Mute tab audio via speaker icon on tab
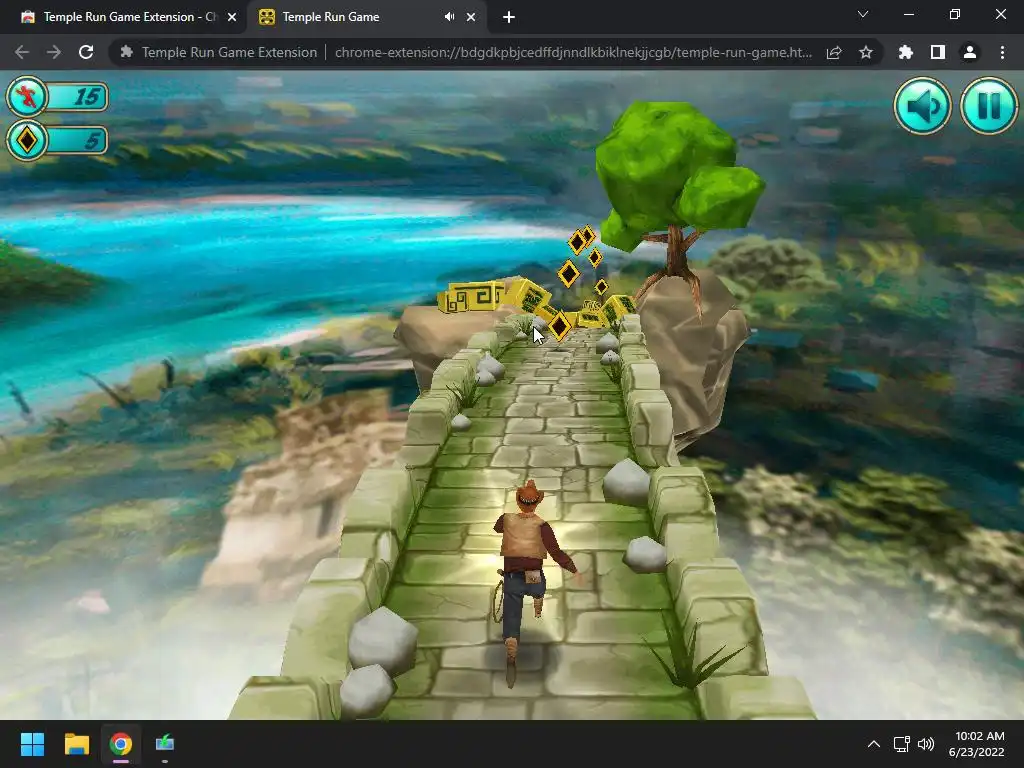This screenshot has width=1024, height=768. (449, 17)
